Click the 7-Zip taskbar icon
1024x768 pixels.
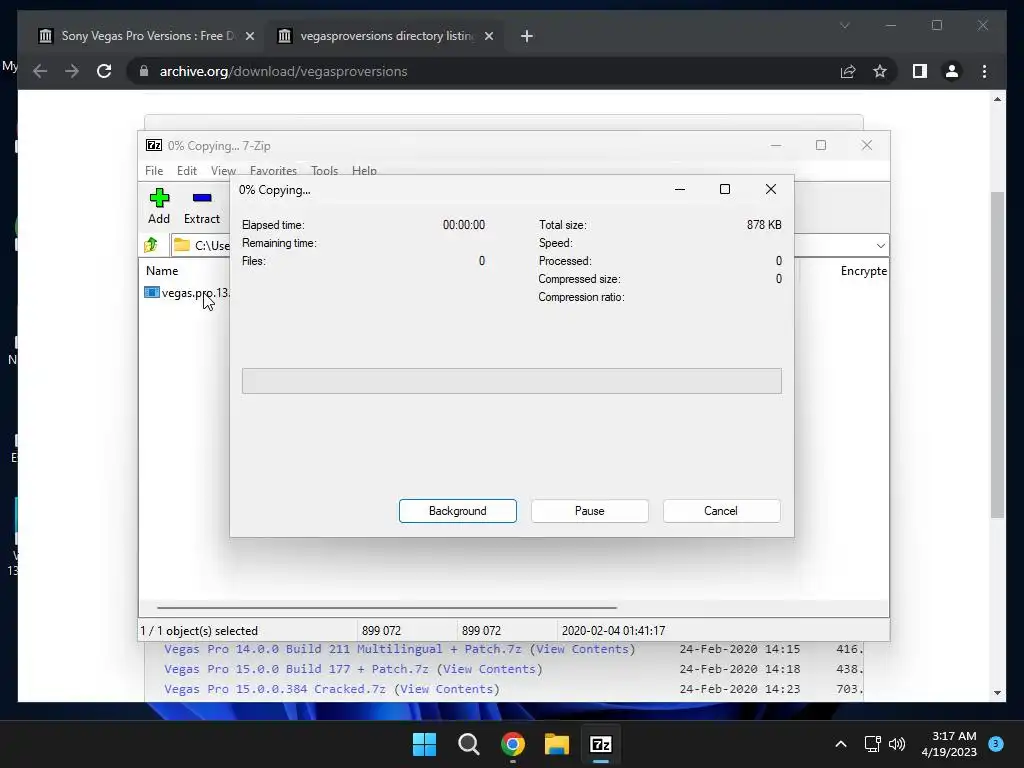pyautogui.click(x=601, y=744)
